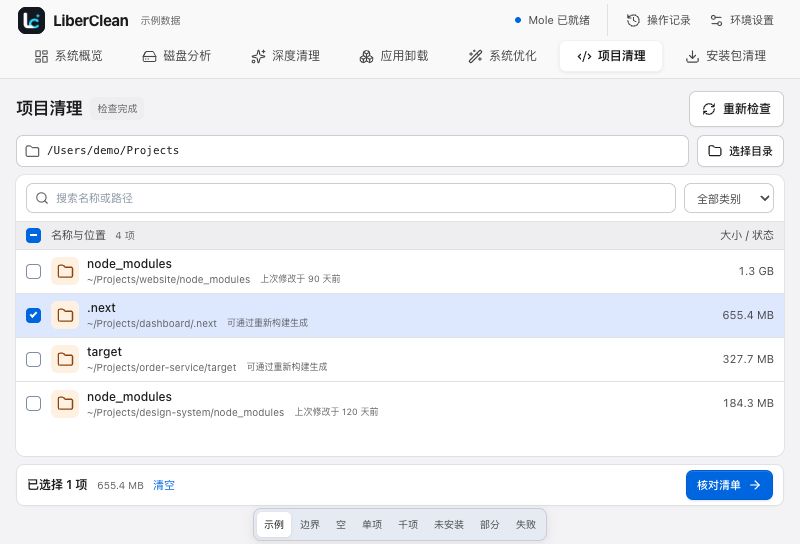Viewport: 800px width, 544px height.
Task: Check the website node_modules checkbox
Action: click(34, 271)
